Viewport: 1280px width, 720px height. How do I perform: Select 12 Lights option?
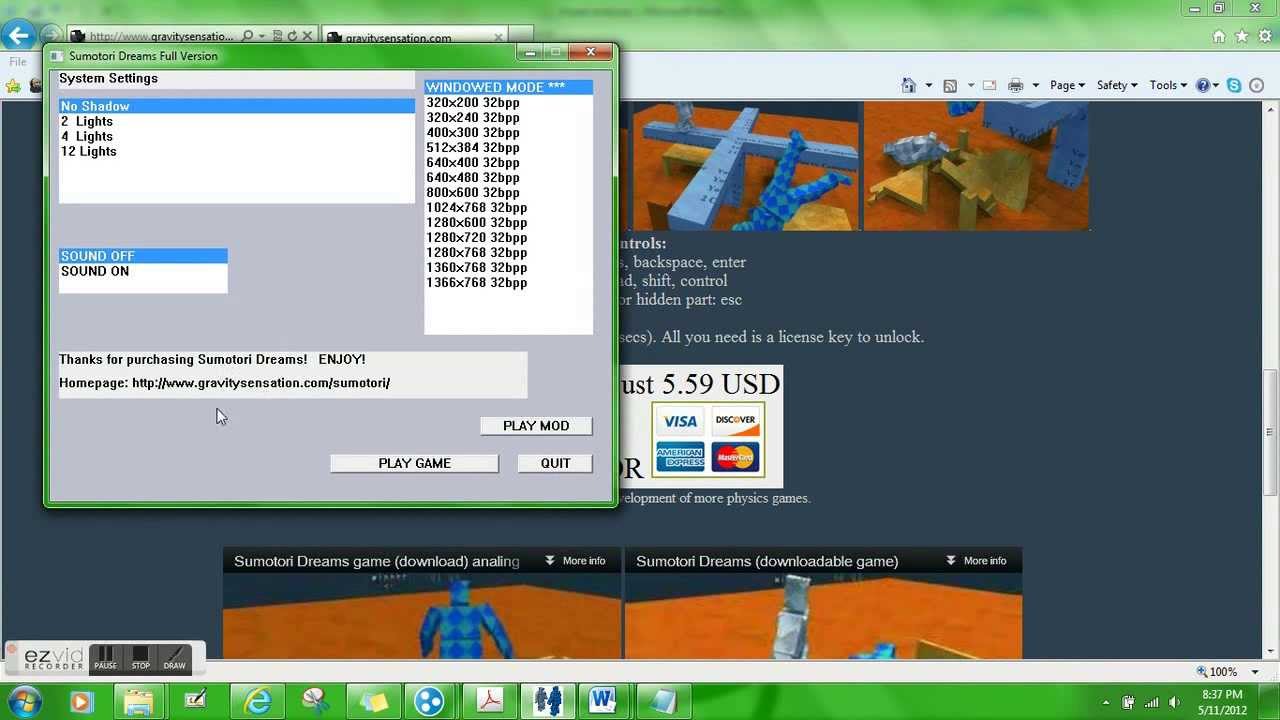pyautogui.click(x=236, y=151)
